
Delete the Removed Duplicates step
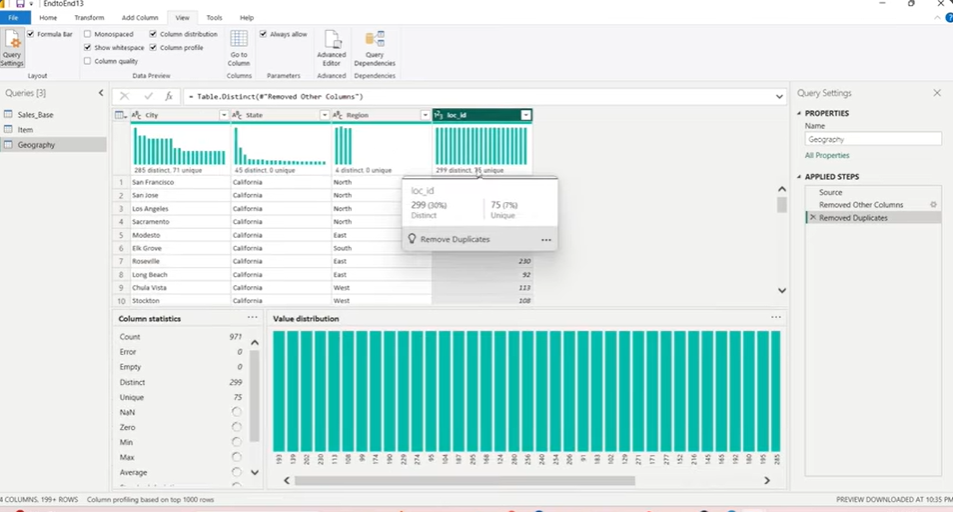813,218
